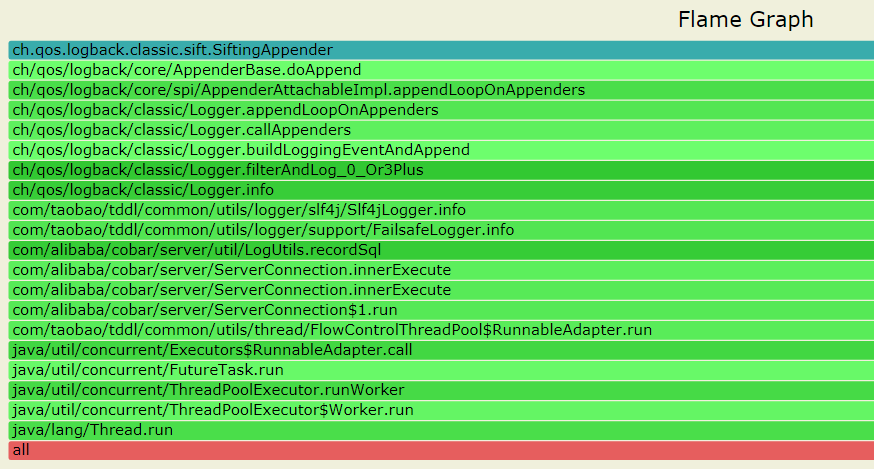874x469 pixels.
Task: Click the FutureTask.run frame
Action: click(441, 370)
